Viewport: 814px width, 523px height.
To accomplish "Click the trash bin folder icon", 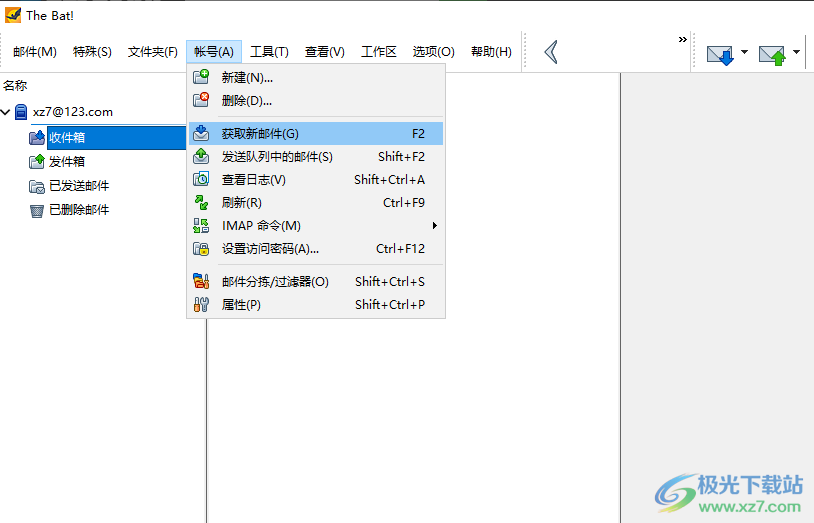I will coord(37,210).
